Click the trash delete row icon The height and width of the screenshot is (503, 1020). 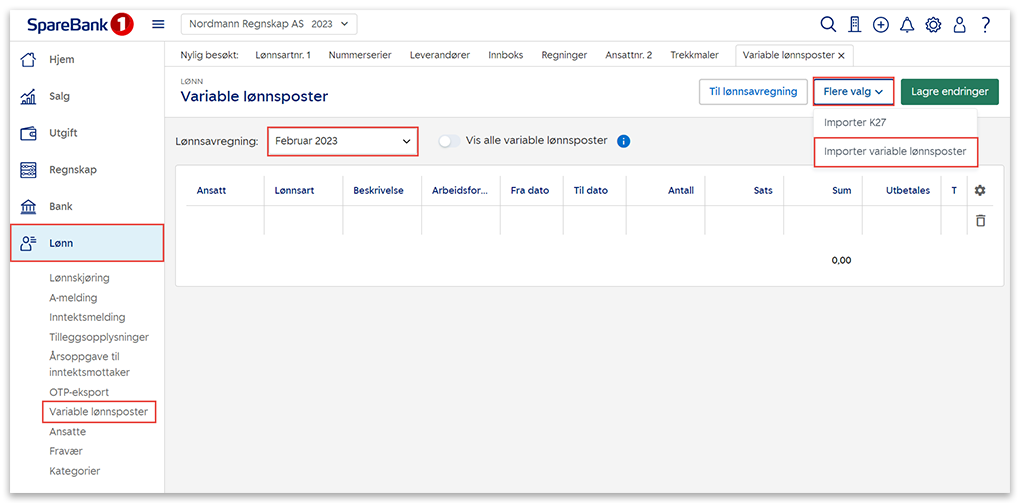coord(980,220)
